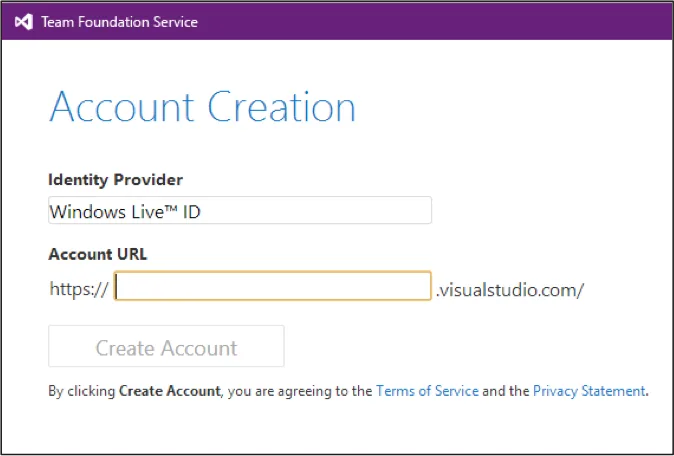Select the Windows Live ID identity provider field
Screen dimensions: 674x456
click(240, 210)
